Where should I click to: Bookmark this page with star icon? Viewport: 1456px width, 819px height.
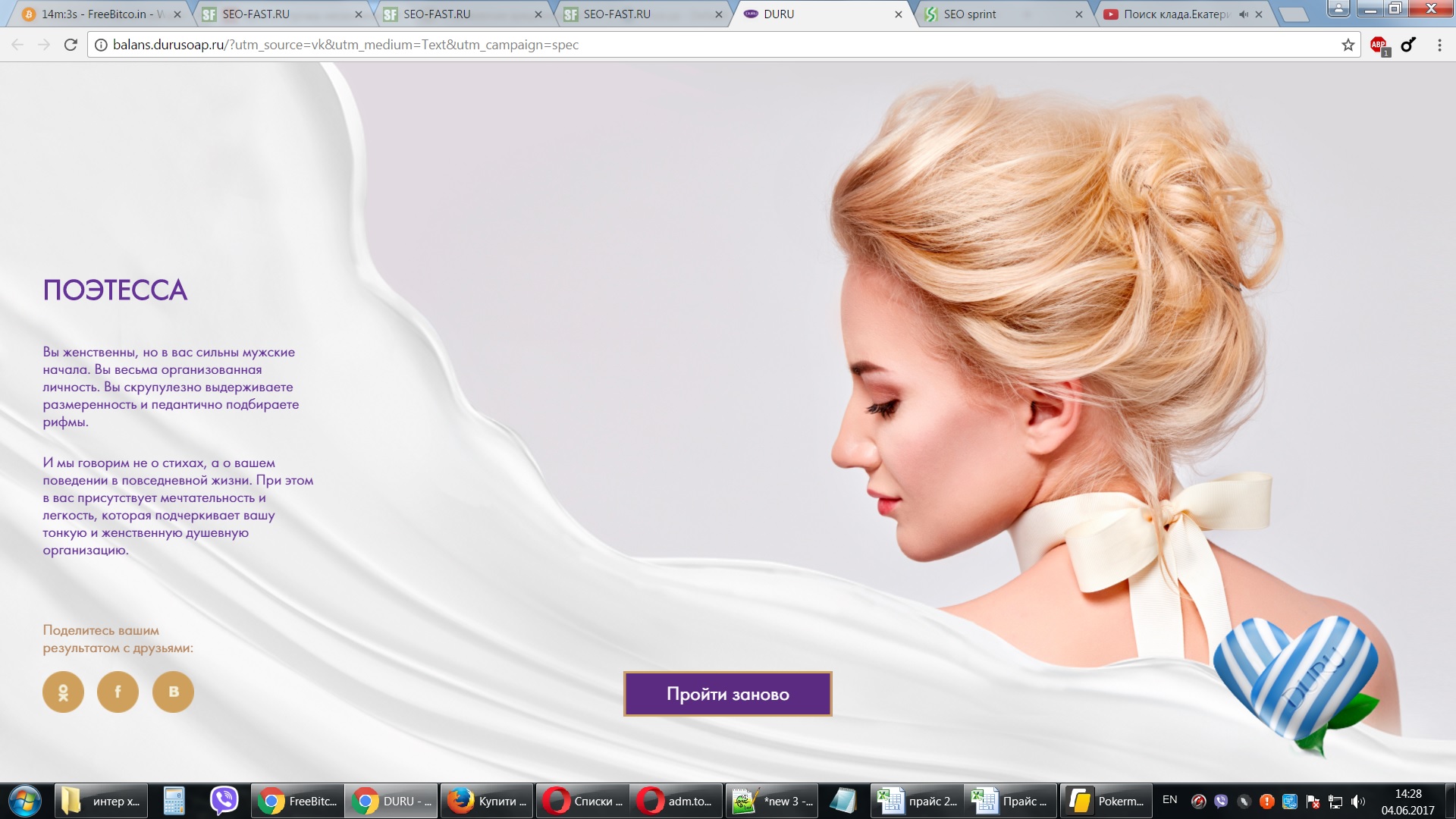click(1348, 45)
